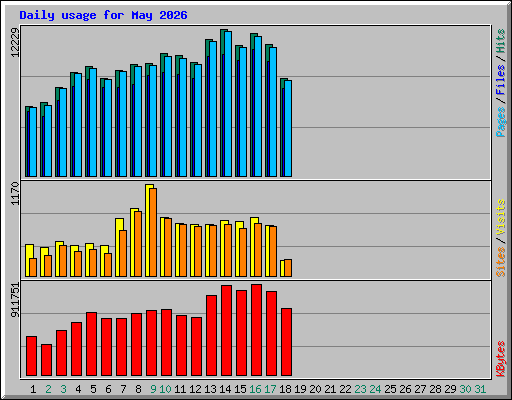This screenshot has width=512, height=400.
Task: Click the tallest orange sites bar, day 9
Action: pyautogui.click(x=153, y=232)
